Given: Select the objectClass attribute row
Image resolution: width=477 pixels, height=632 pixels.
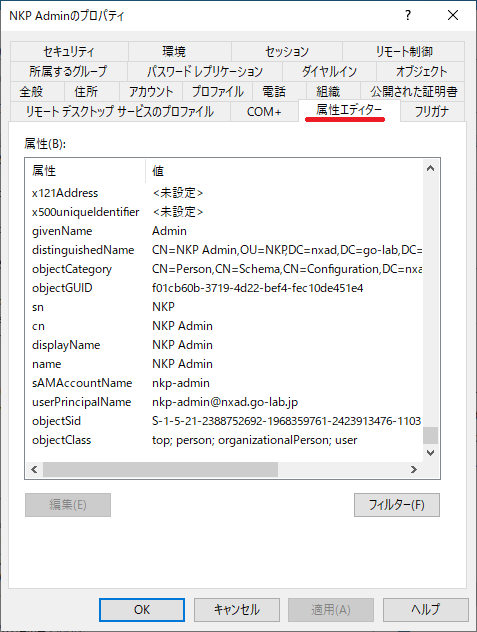Looking at the screenshot, I should [x=225, y=440].
